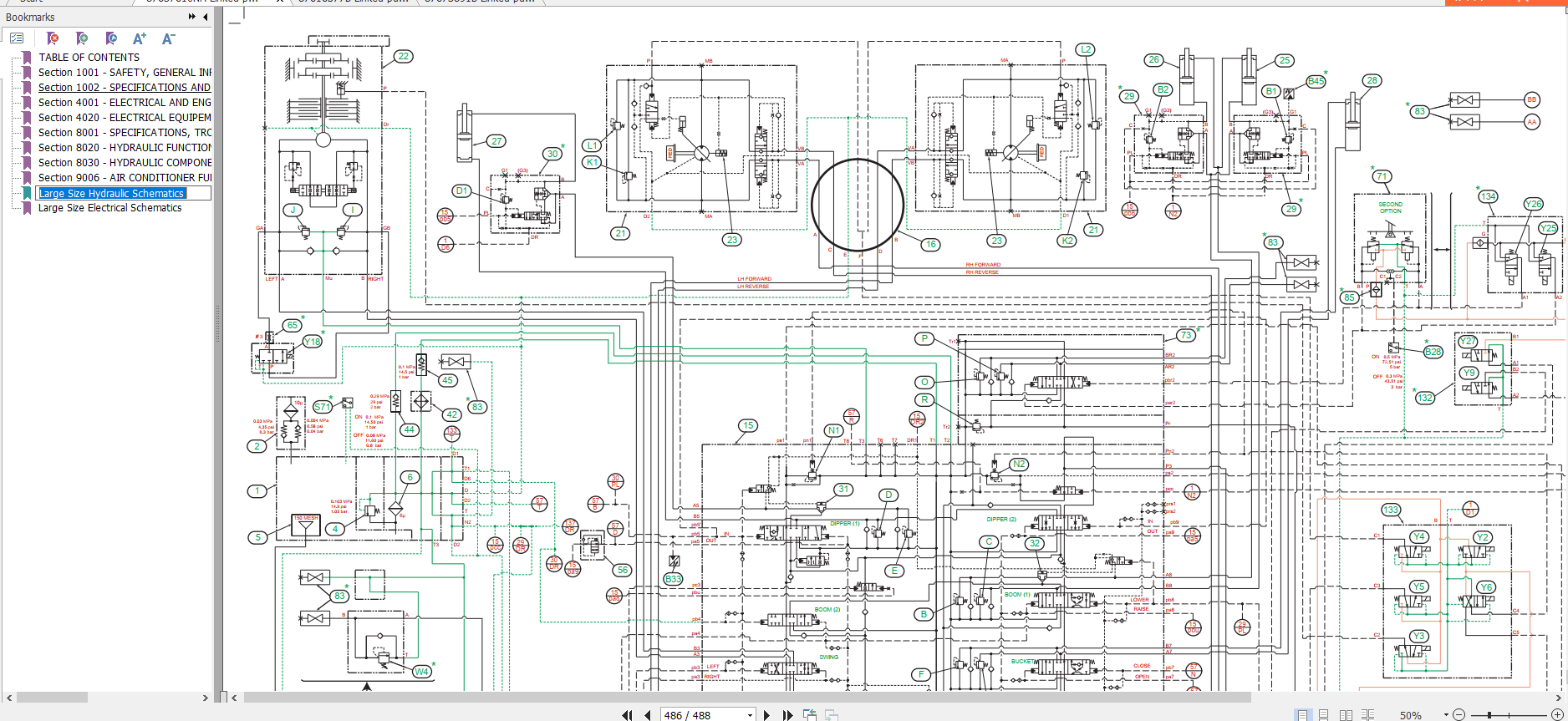The image size is (1568, 721).
Task: Decrease bookmark font size
Action: pyautogui.click(x=168, y=38)
